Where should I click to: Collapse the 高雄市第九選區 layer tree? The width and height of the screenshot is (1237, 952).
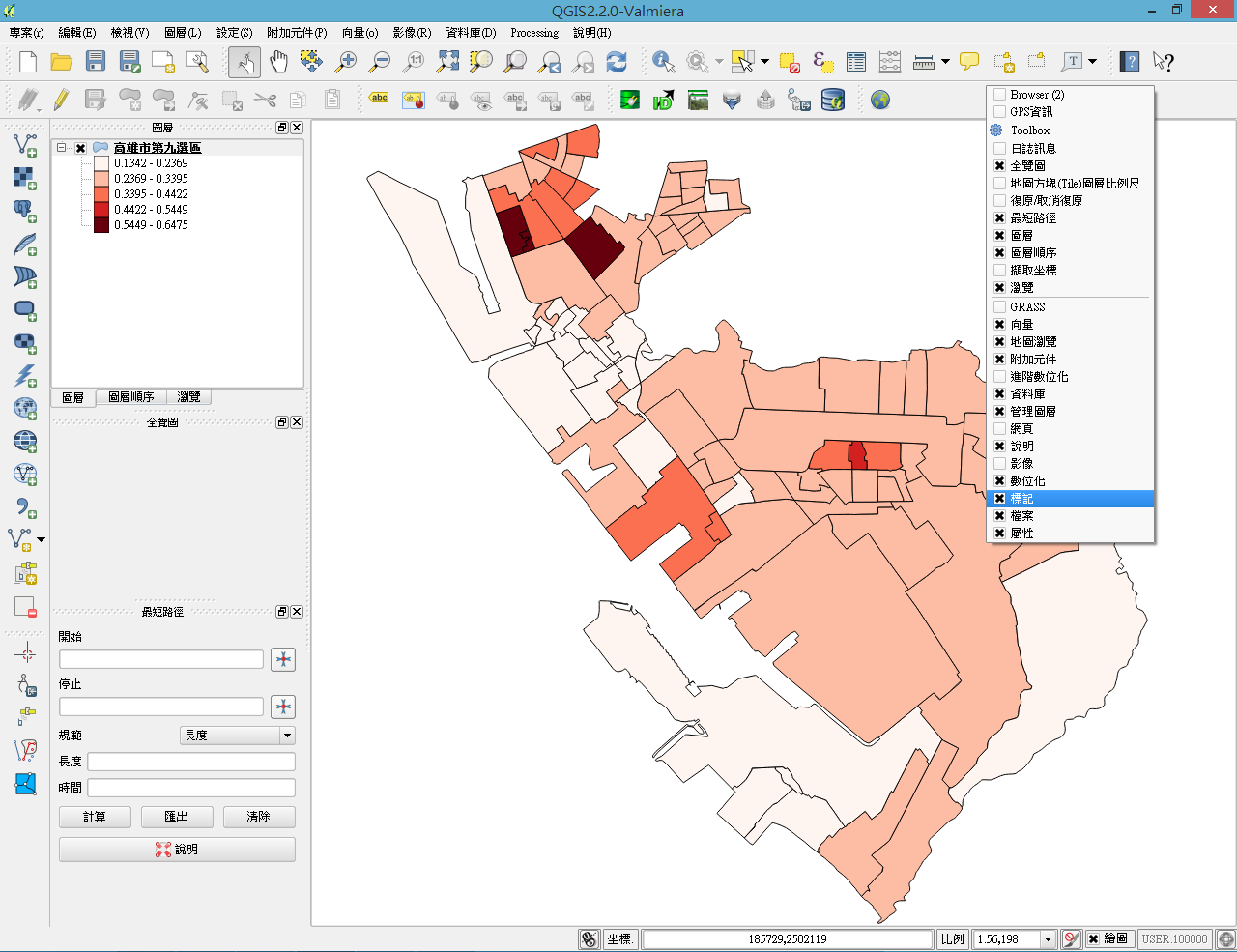[62, 148]
